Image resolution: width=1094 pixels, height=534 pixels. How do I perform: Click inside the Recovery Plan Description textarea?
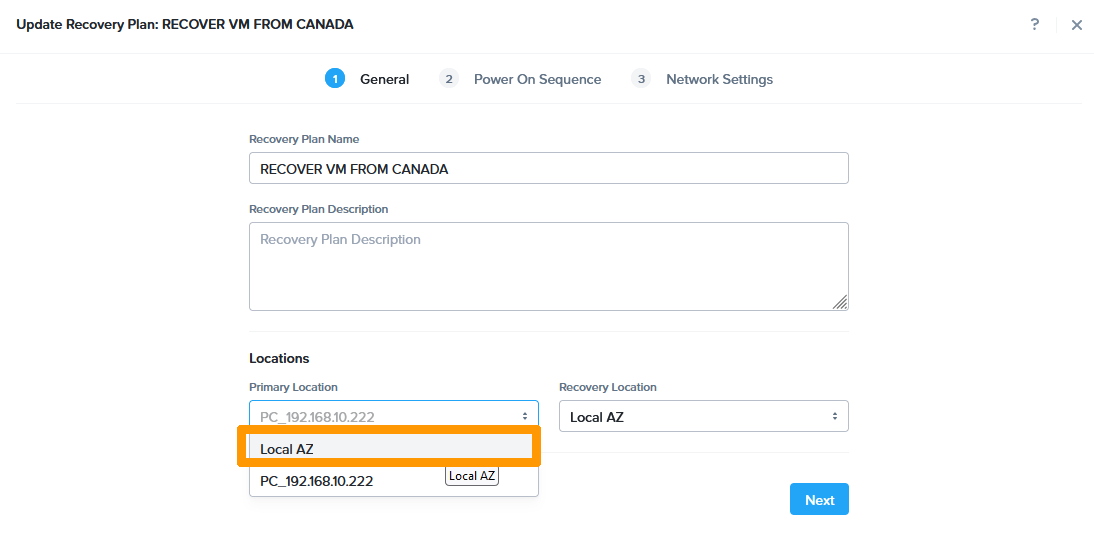548,266
